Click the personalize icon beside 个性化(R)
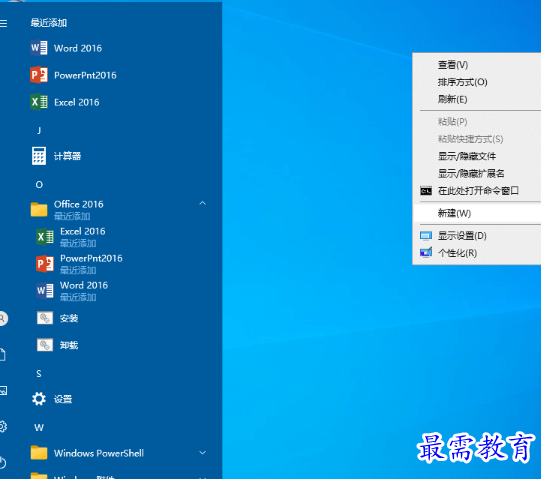 (426, 253)
